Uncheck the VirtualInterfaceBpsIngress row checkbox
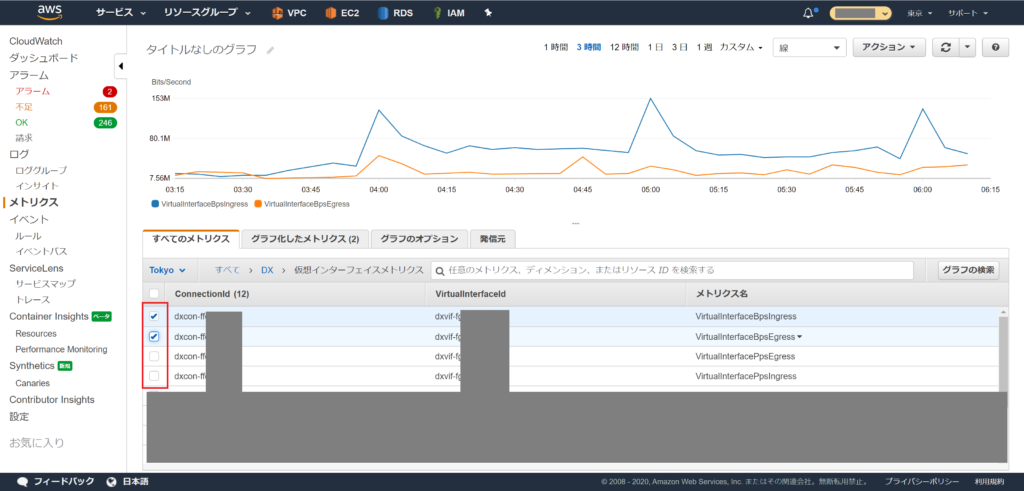This screenshot has width=1024, height=491. [x=154, y=316]
